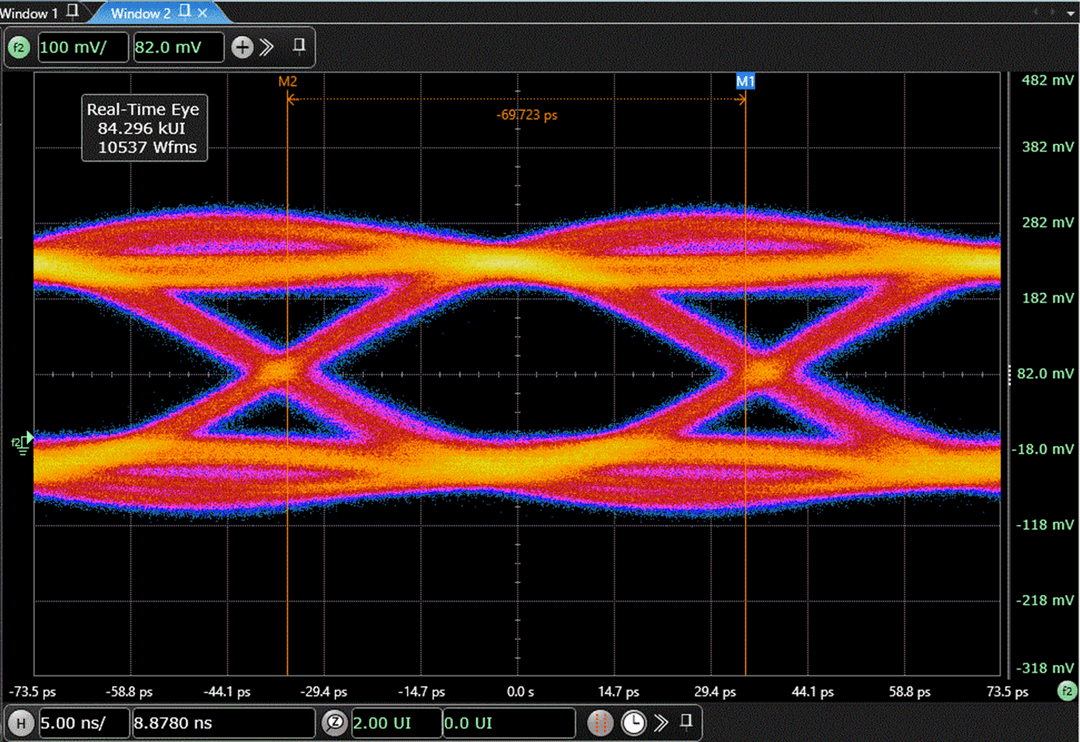1080x742 pixels.
Task: Click the clock icon in bottom toolbar
Action: pyautogui.click(x=633, y=722)
